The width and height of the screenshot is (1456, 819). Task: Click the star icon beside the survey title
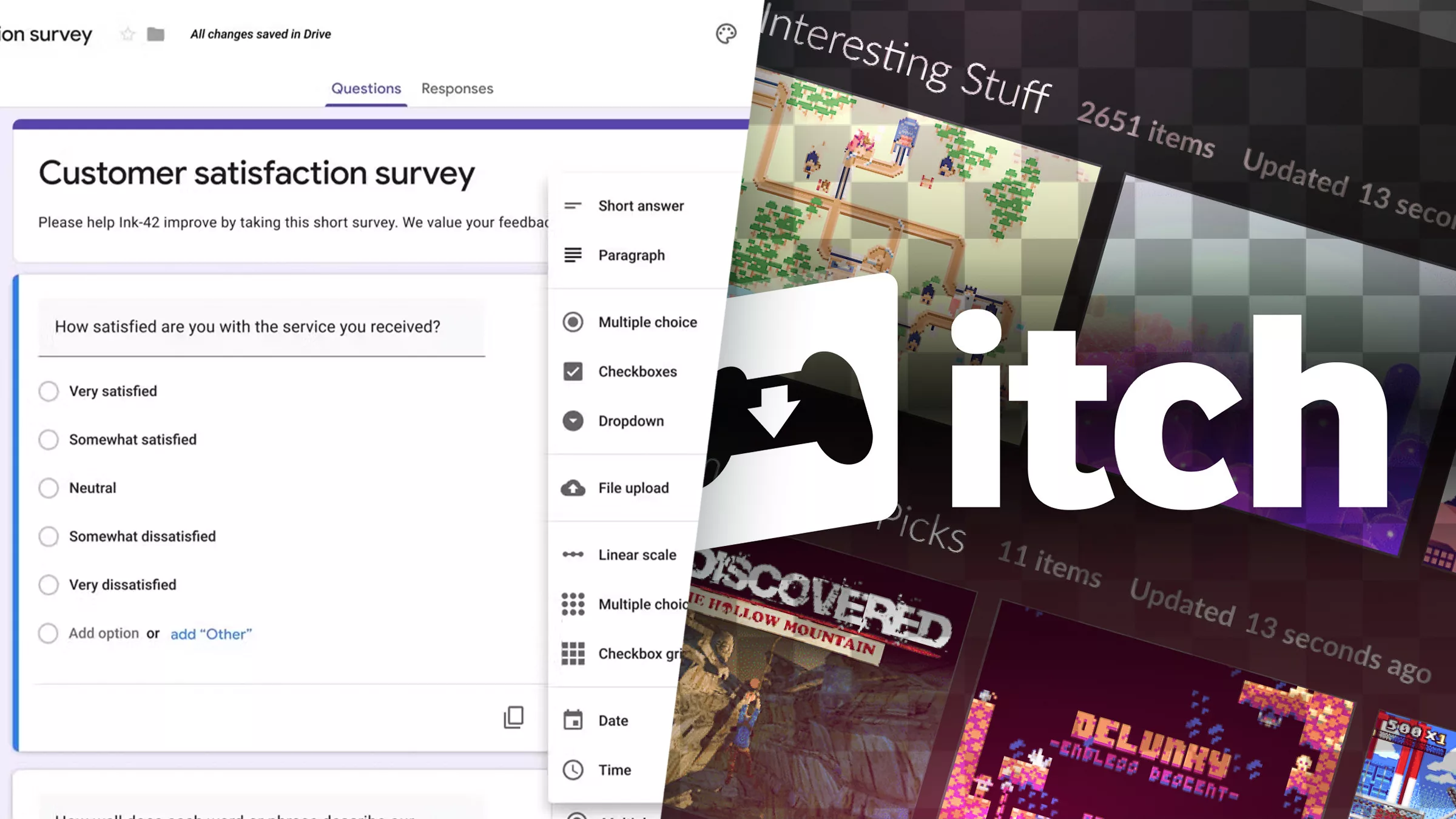pyautogui.click(x=127, y=34)
